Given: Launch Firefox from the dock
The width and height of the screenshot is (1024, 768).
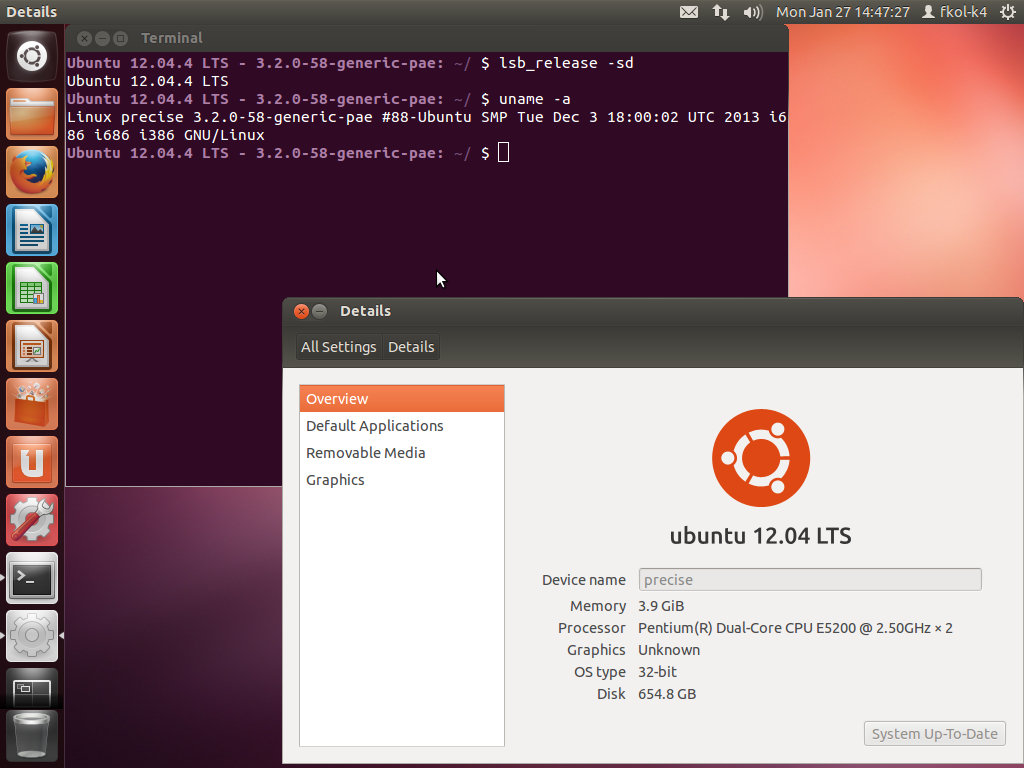Looking at the screenshot, I should coord(32,172).
